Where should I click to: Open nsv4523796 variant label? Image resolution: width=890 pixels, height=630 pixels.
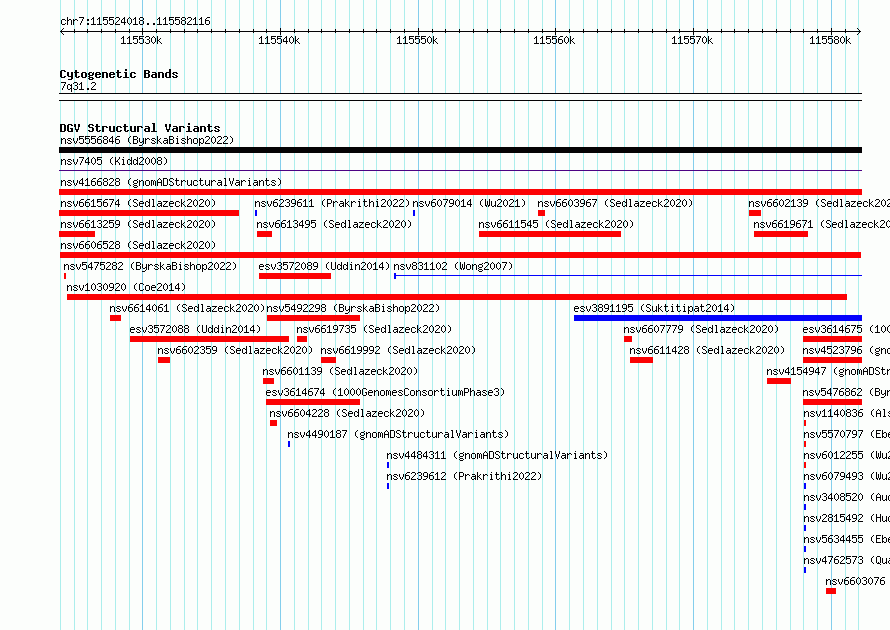click(846, 350)
